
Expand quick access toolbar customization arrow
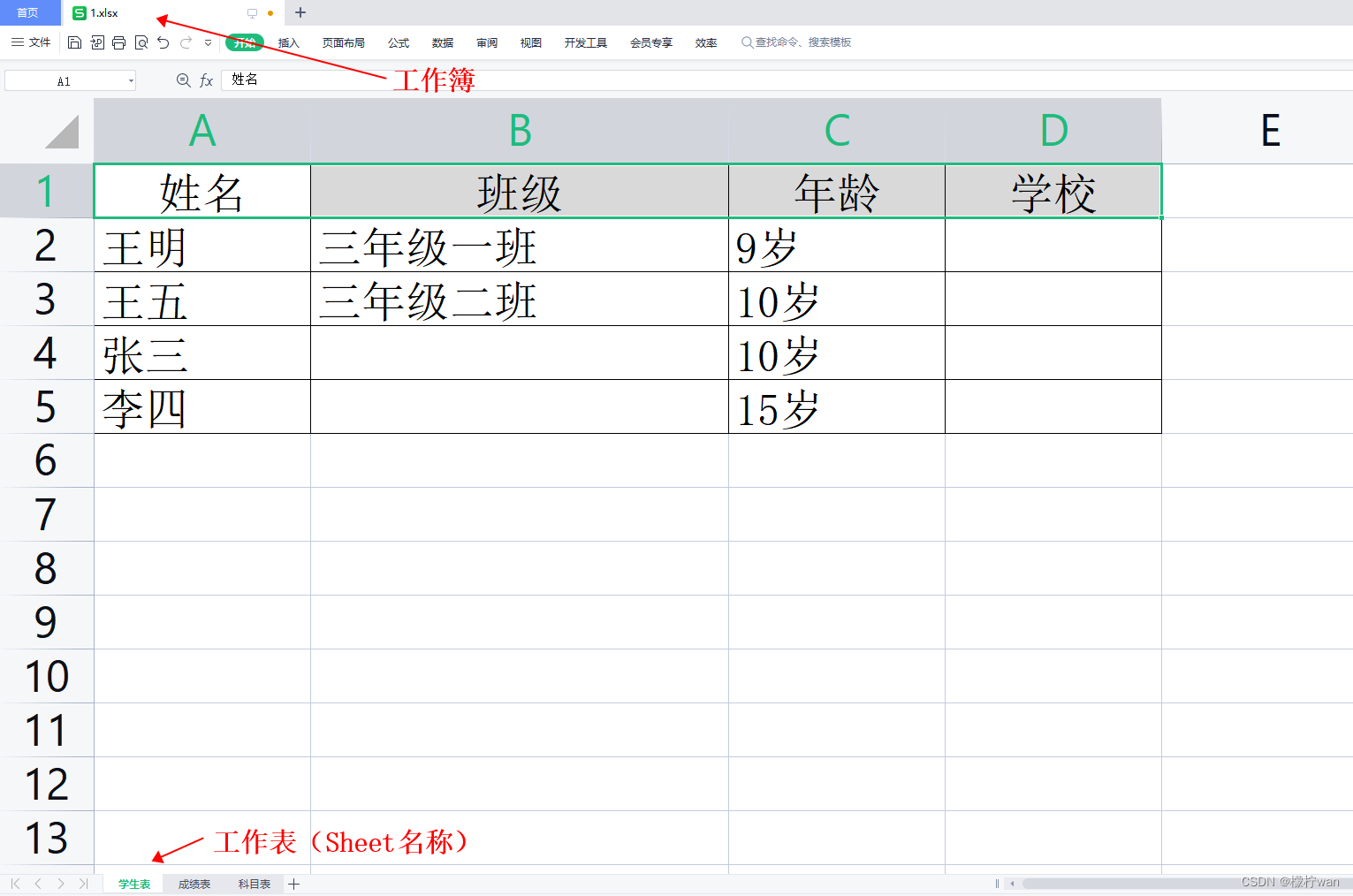click(209, 42)
